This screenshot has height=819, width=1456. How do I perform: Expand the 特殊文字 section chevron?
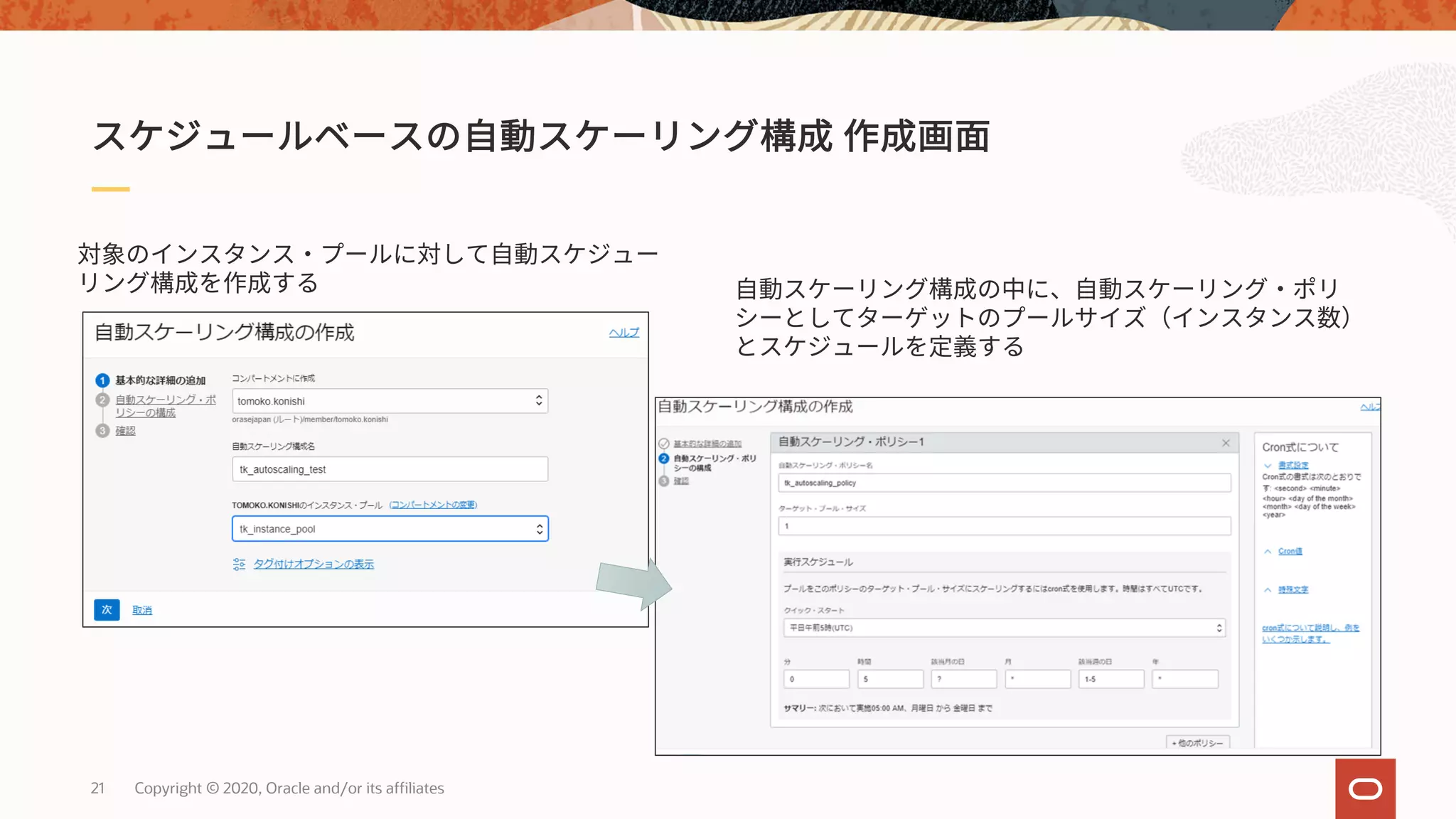(1268, 590)
